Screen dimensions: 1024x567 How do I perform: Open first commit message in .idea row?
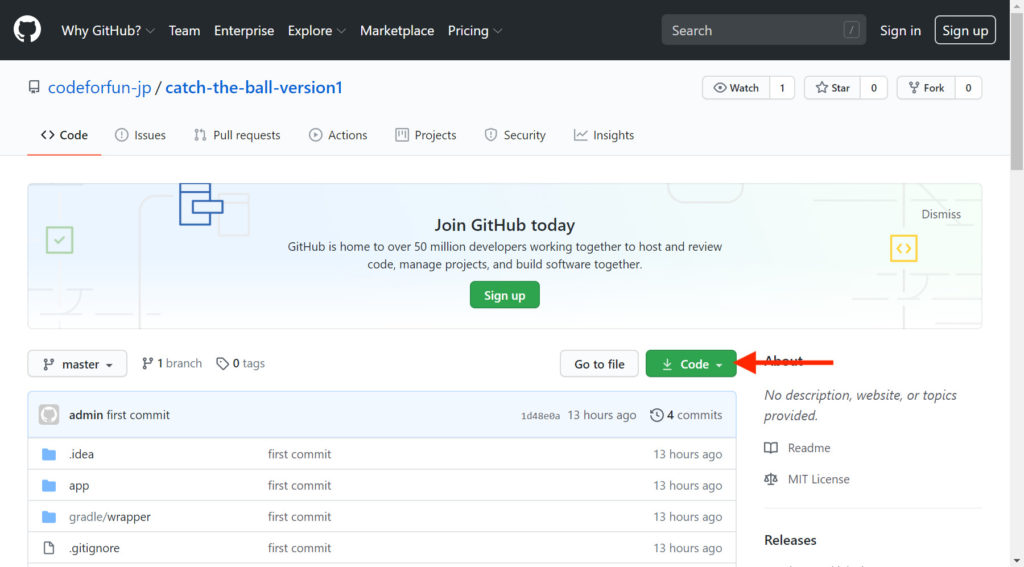[x=299, y=454]
